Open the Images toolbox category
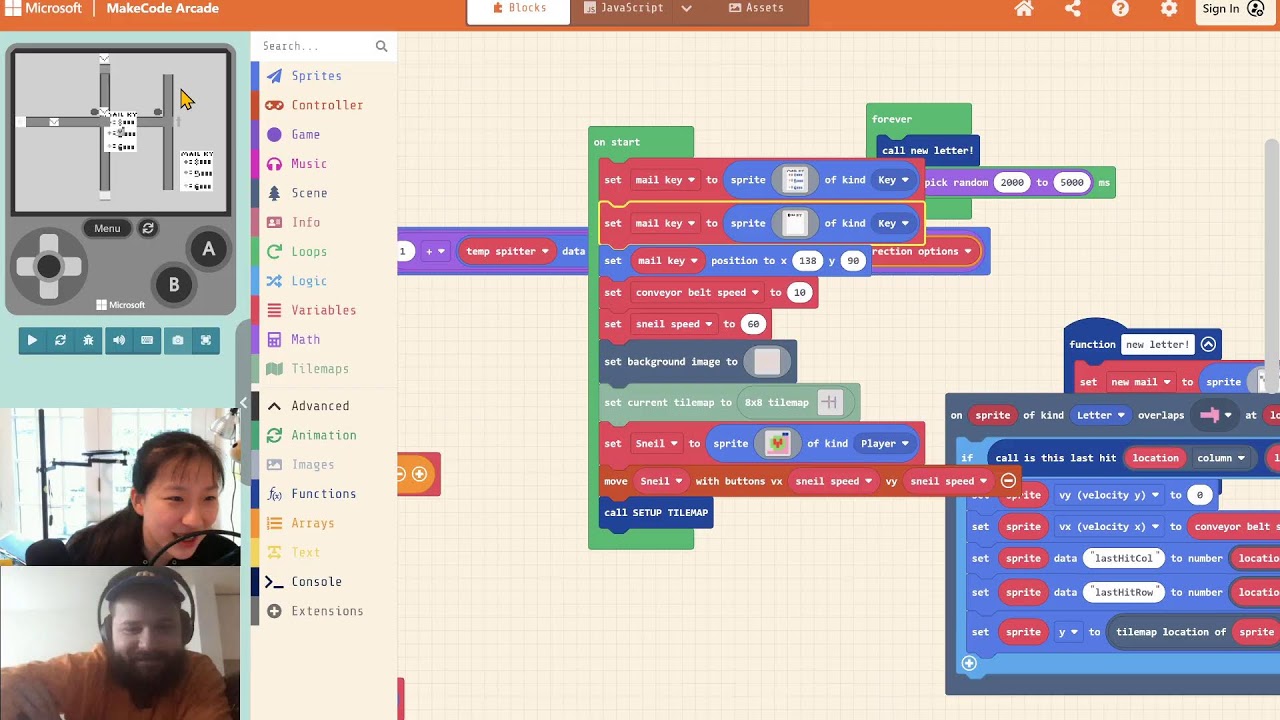 [324, 464]
